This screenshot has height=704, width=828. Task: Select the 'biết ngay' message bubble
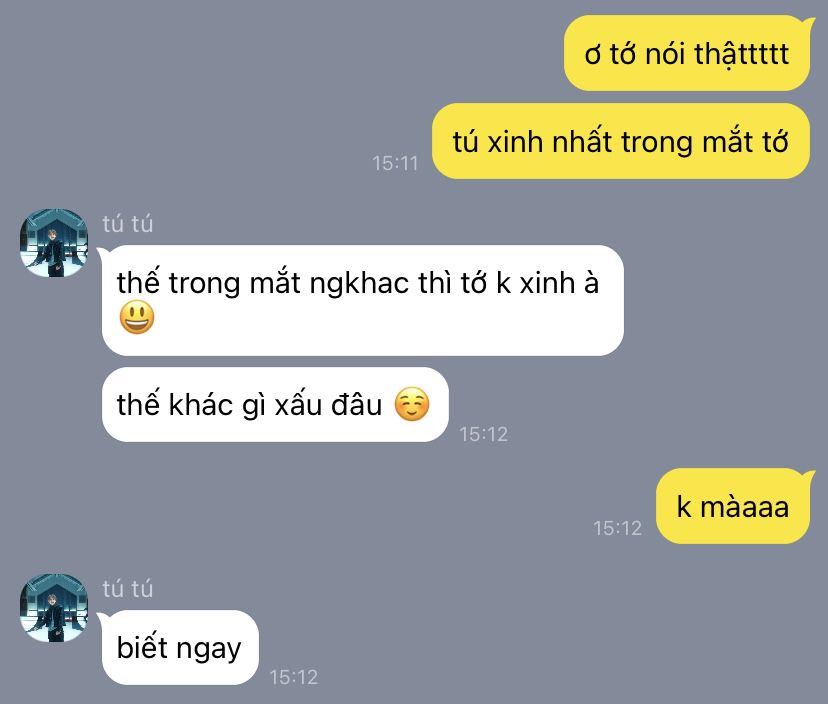[179, 647]
